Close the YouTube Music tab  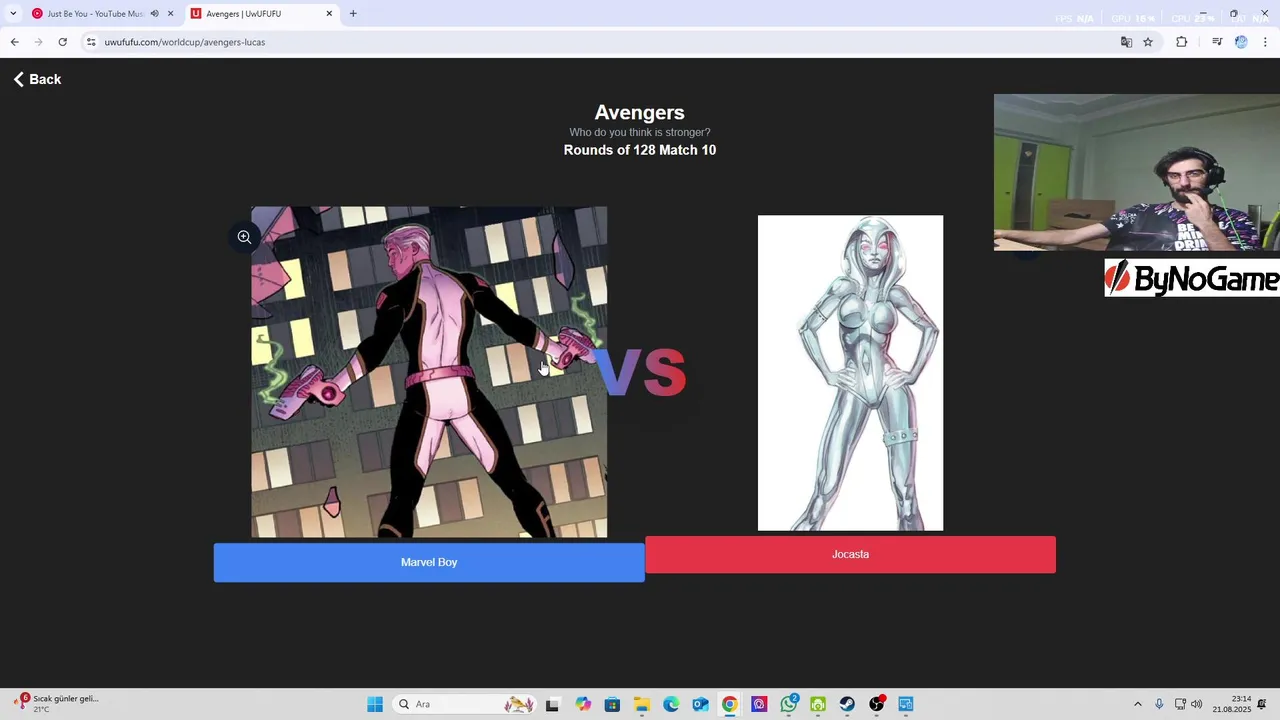pos(170,14)
